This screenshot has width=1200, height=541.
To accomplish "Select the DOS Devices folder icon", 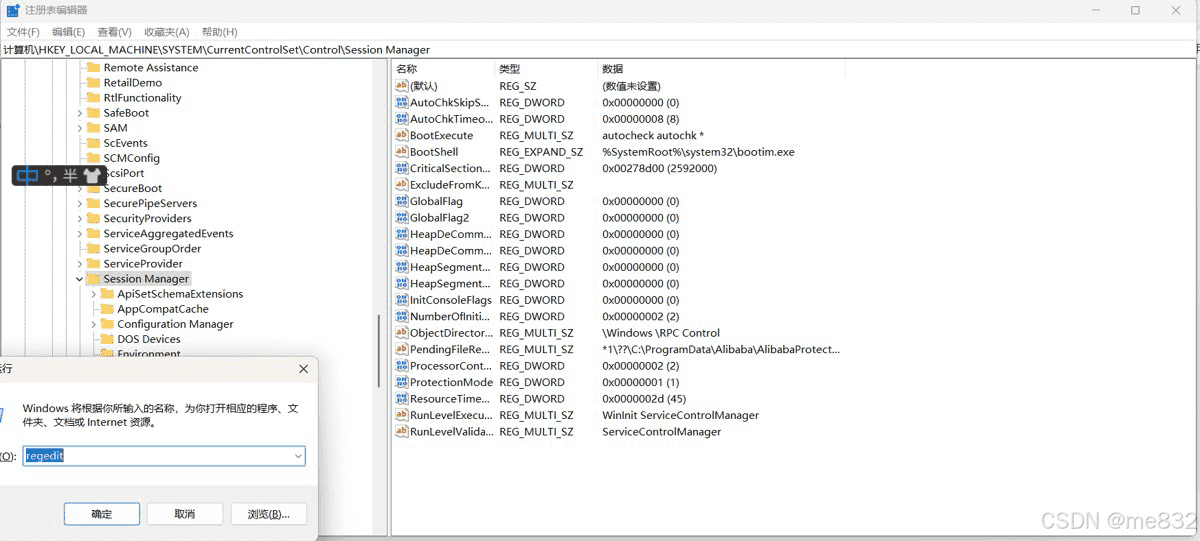I will 107,339.
